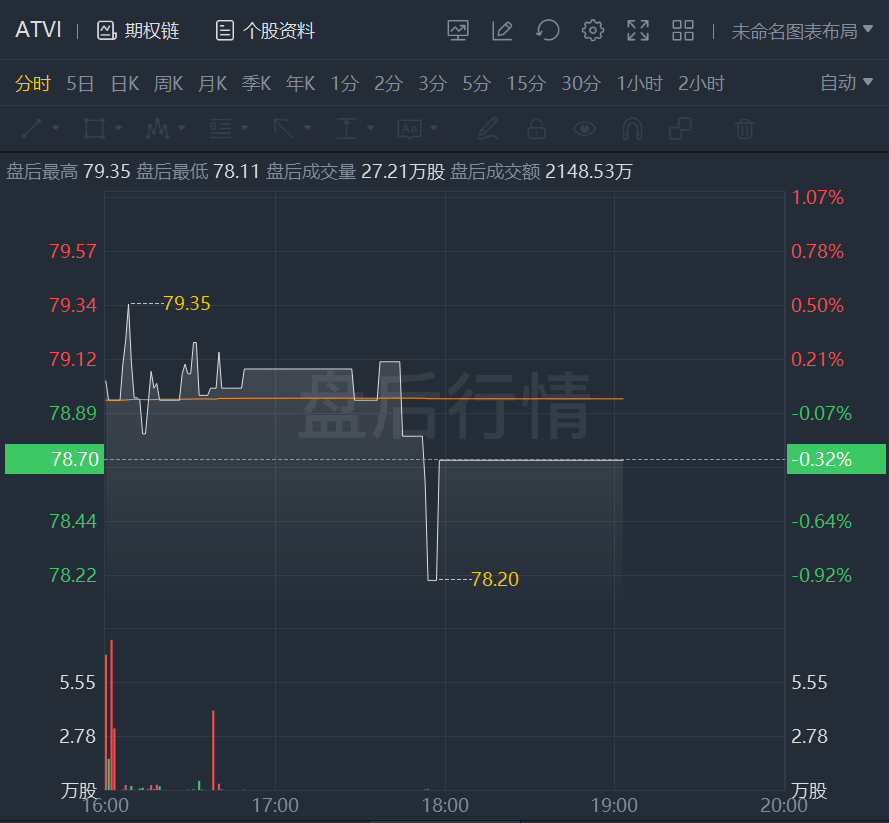This screenshot has width=889, height=823.
Task: Select the brush drawing tool
Action: click(x=488, y=129)
